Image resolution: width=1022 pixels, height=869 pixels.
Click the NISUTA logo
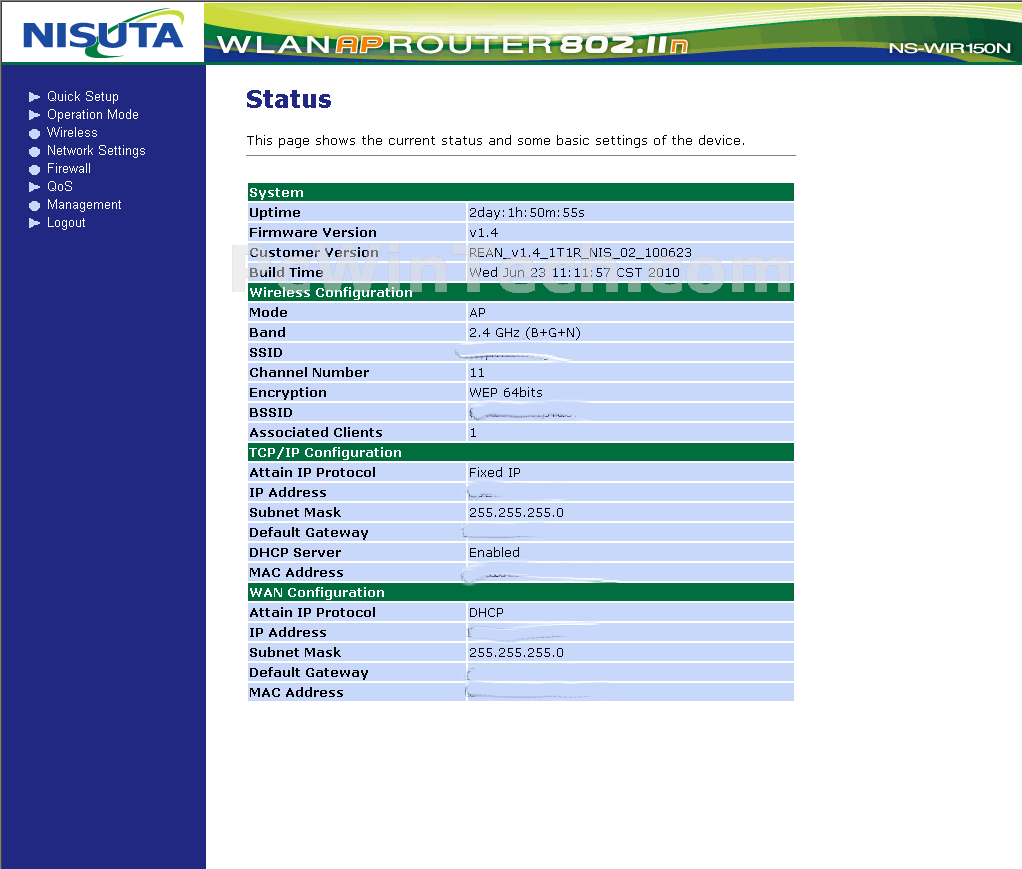pos(103,34)
